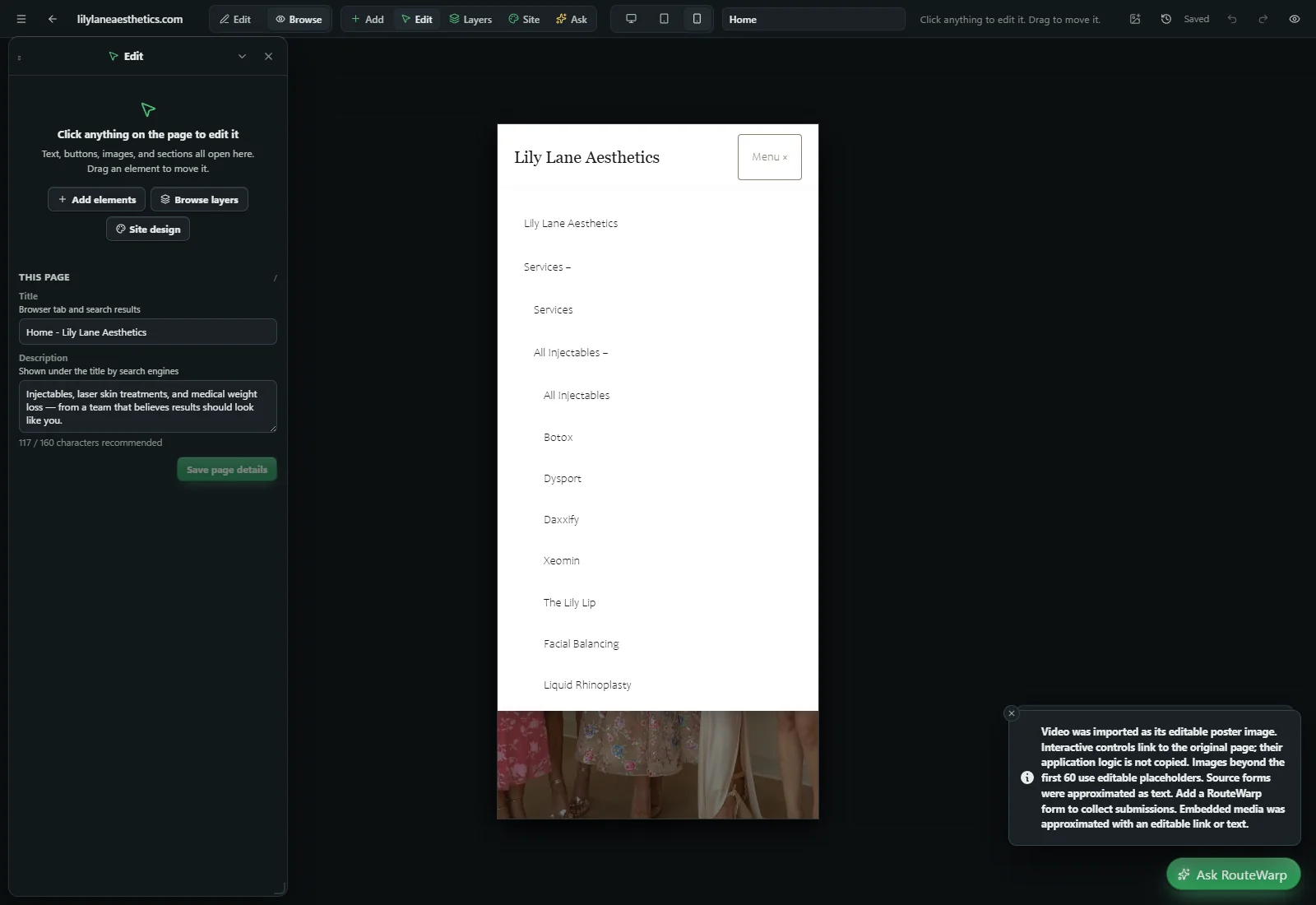
Task: Focus the page Title input field
Action: [x=148, y=332]
